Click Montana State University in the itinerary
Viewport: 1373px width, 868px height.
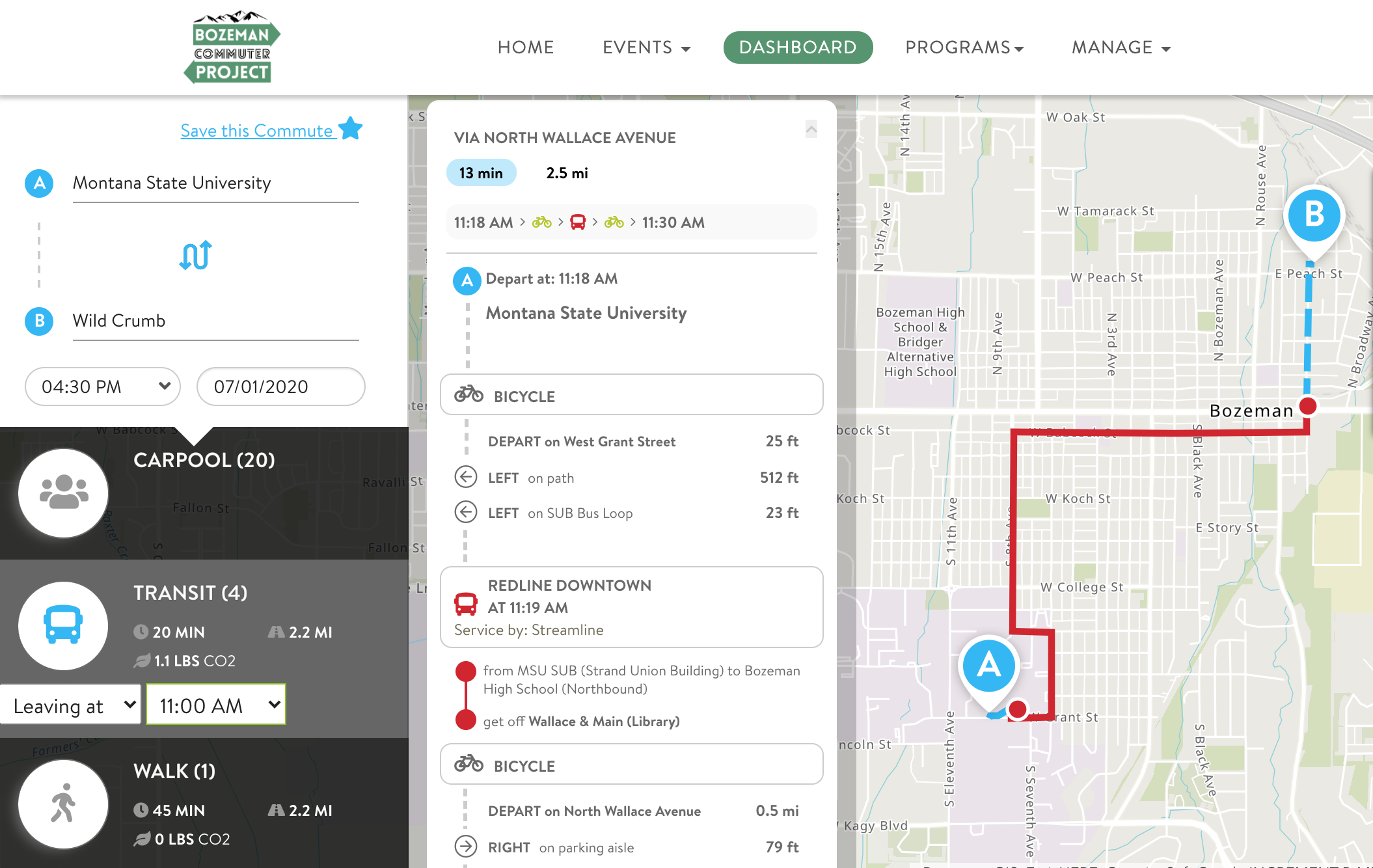pyautogui.click(x=586, y=313)
